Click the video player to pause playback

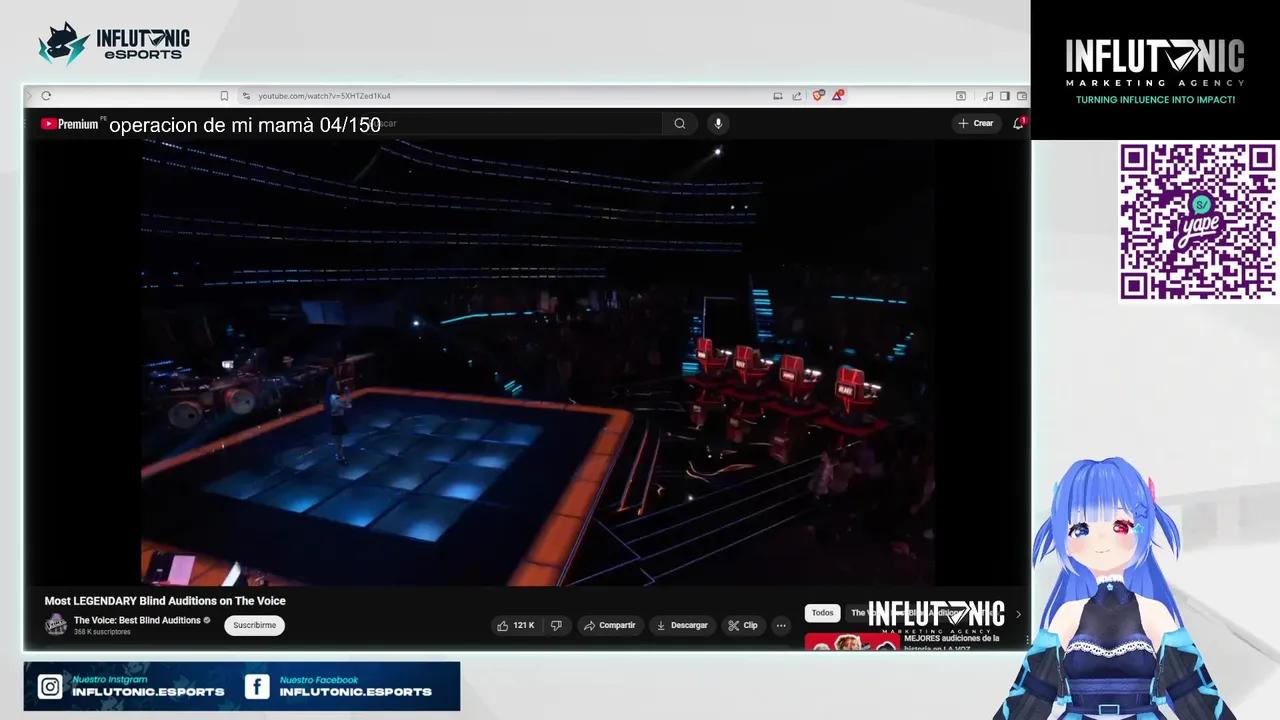(x=538, y=362)
